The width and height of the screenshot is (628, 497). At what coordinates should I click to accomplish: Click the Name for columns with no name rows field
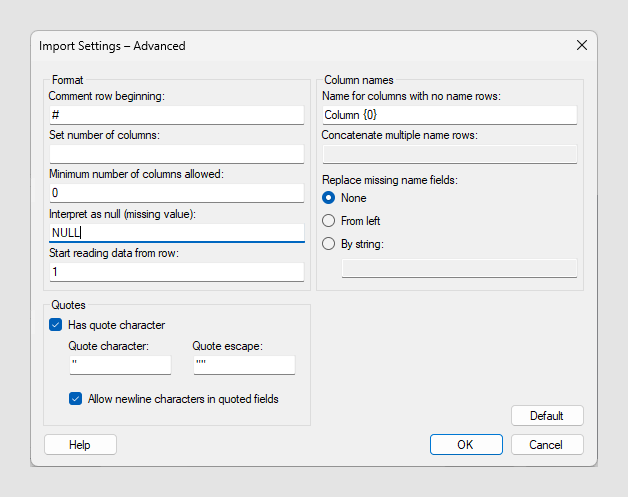click(450, 115)
